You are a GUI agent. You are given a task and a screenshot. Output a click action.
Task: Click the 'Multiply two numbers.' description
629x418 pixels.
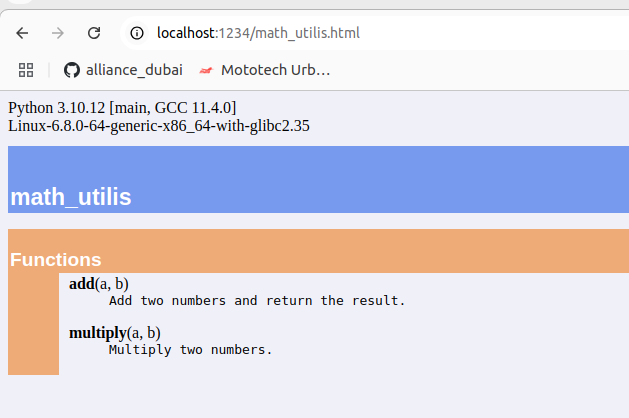191,350
